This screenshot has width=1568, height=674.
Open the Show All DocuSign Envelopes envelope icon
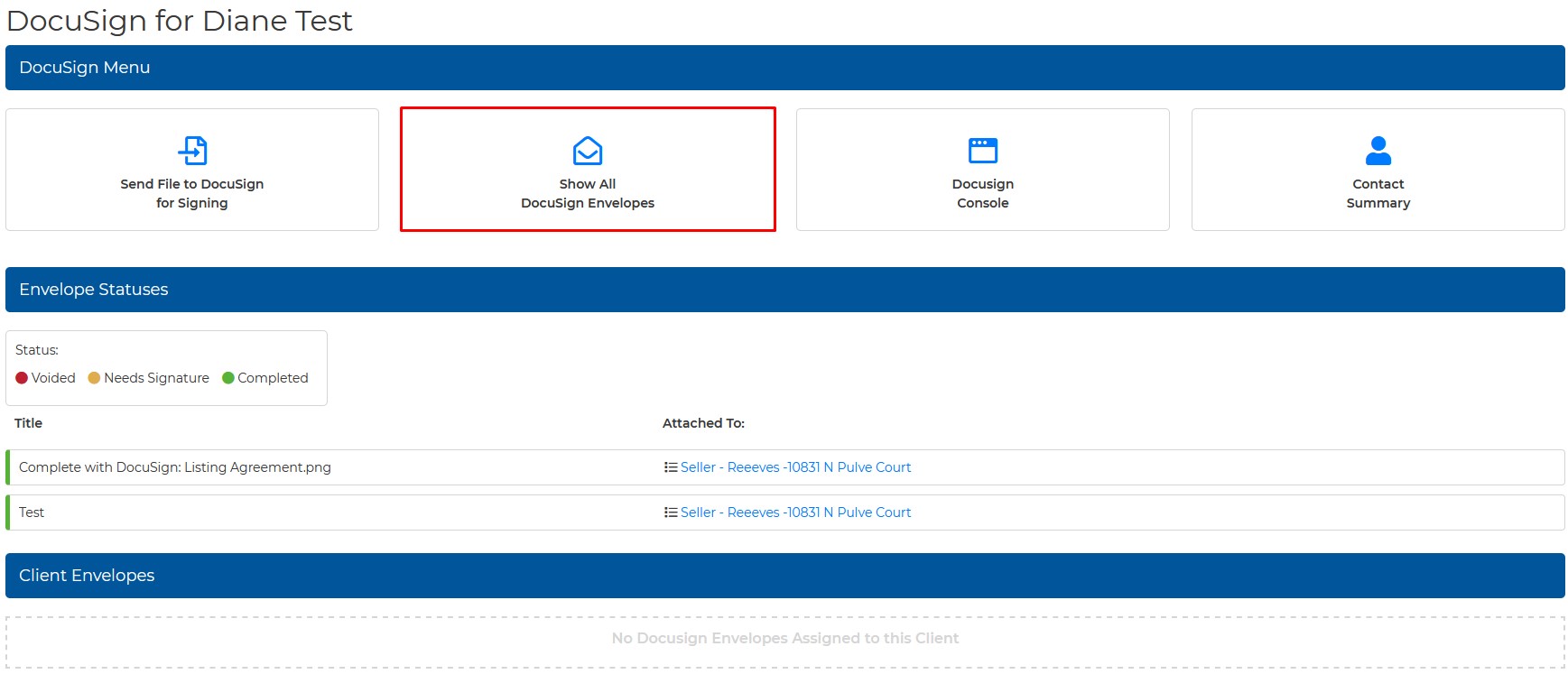pyautogui.click(x=588, y=151)
